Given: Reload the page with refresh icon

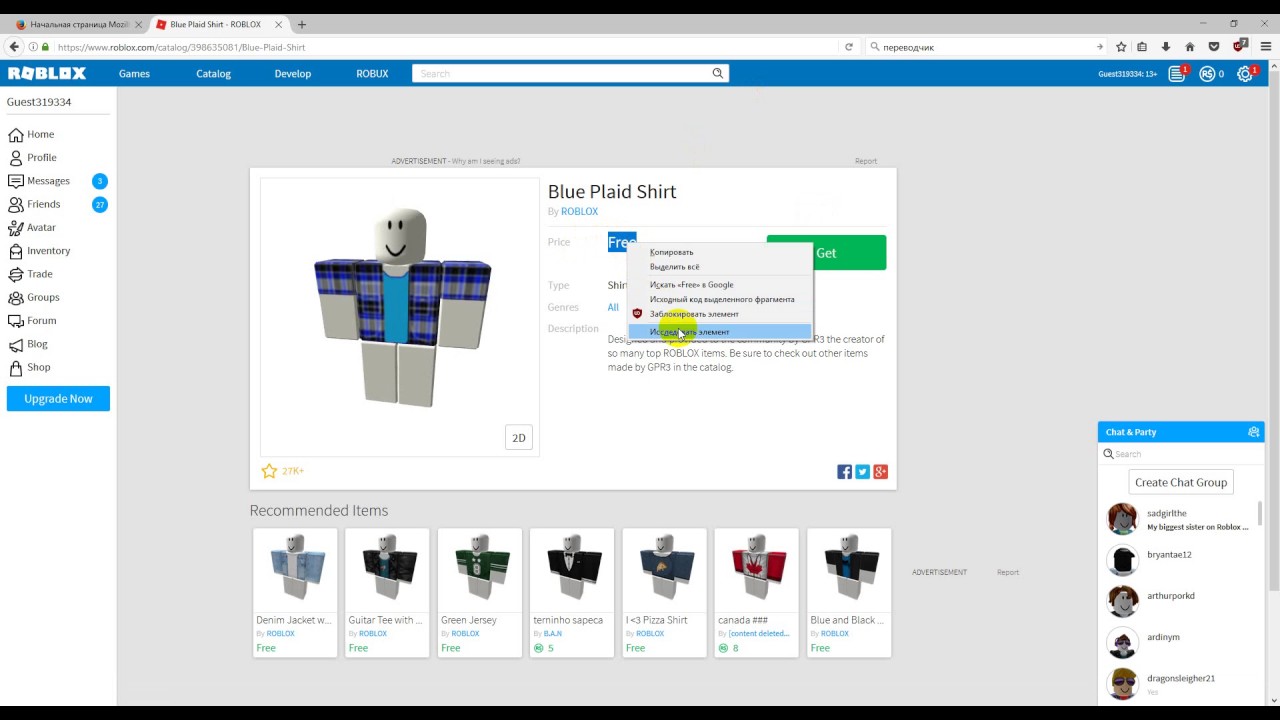Looking at the screenshot, I should pyautogui.click(x=849, y=47).
